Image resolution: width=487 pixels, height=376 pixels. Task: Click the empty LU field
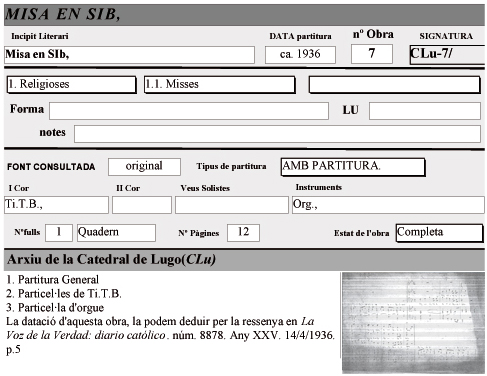pos(425,111)
